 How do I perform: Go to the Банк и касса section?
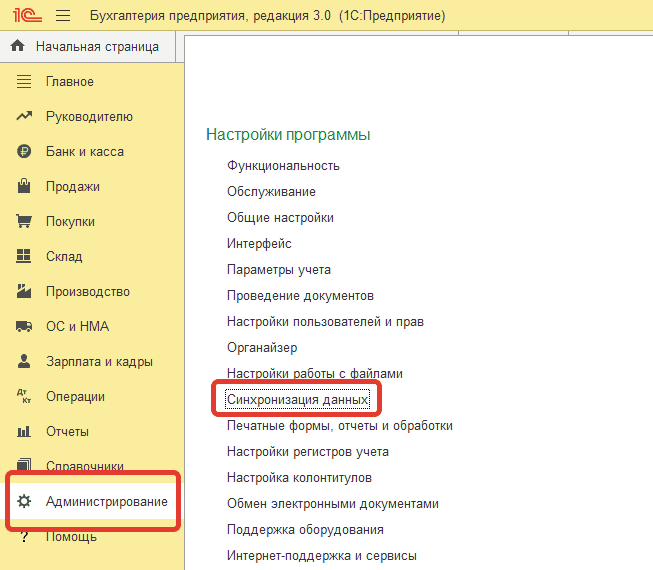(x=85, y=152)
